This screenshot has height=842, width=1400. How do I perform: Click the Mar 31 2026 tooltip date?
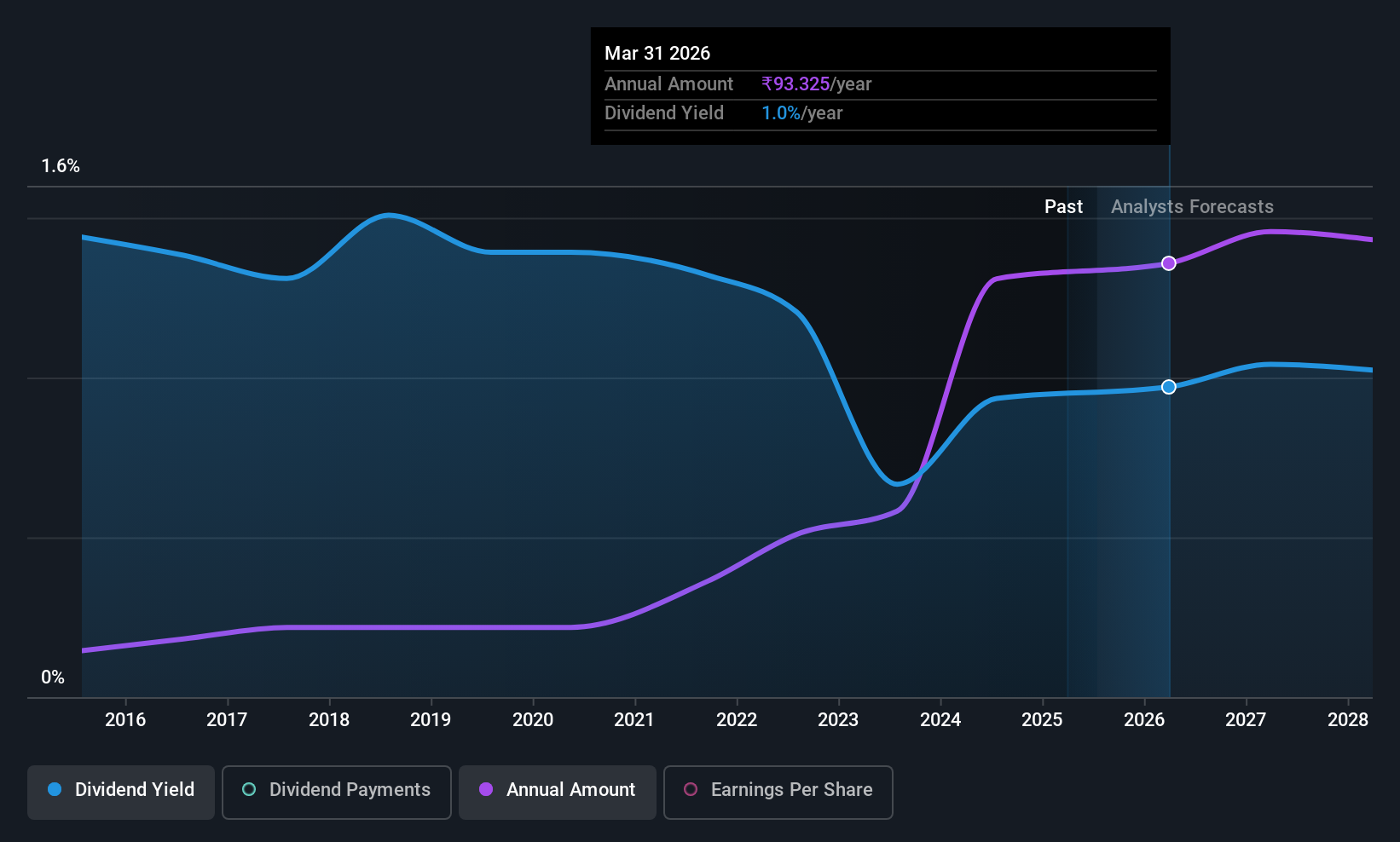pyautogui.click(x=657, y=54)
